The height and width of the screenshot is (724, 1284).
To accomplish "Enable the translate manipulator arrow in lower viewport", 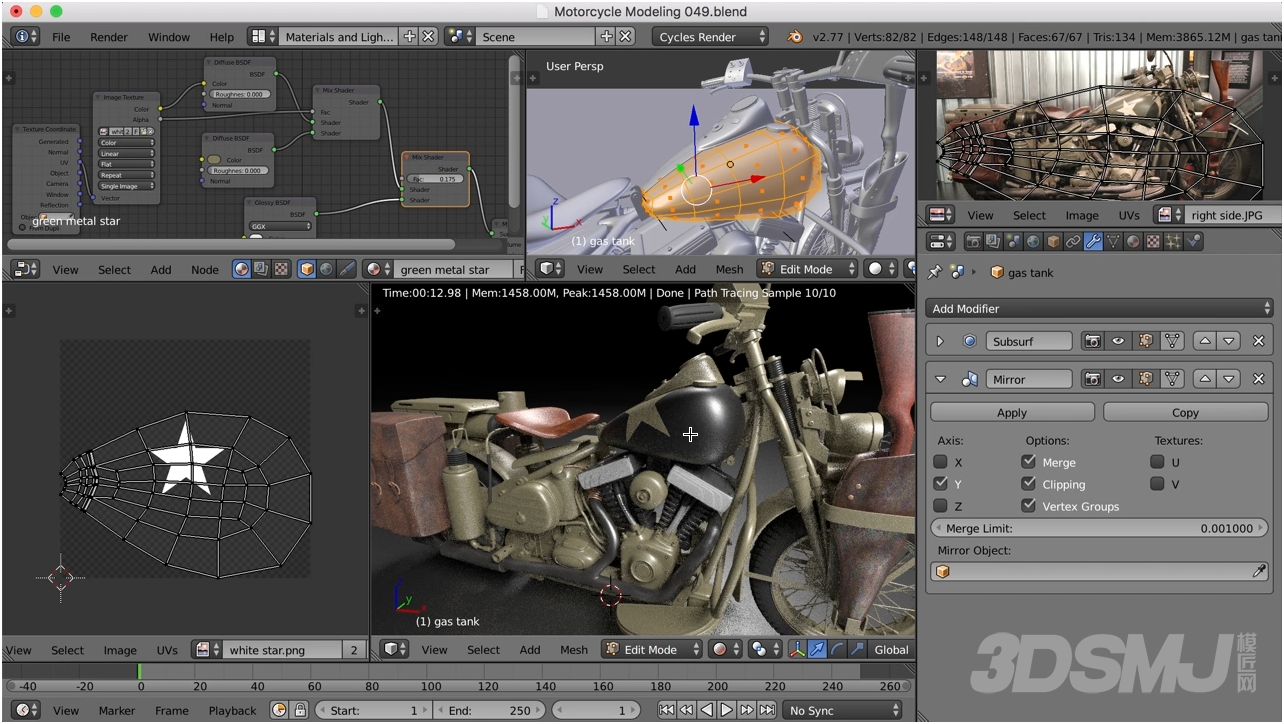I will click(817, 649).
